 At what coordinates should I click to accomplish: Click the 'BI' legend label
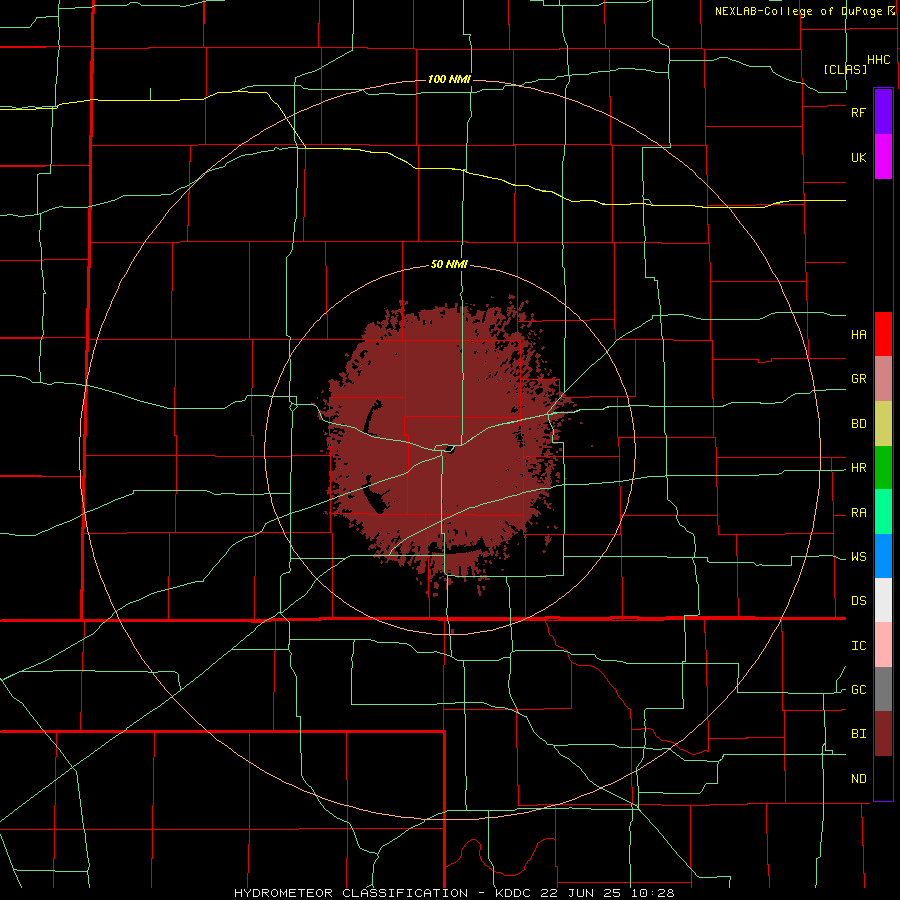point(859,734)
